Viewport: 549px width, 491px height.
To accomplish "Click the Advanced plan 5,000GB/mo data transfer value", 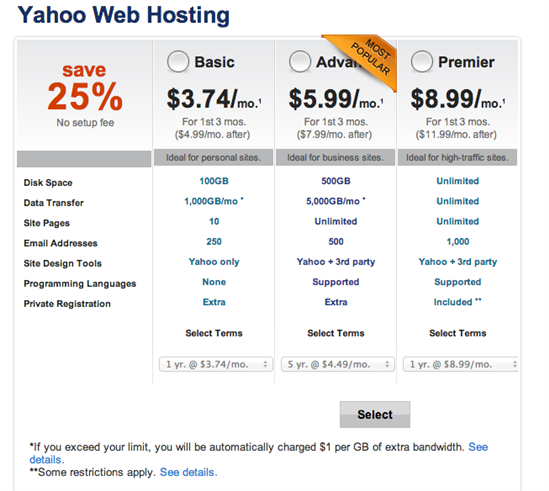I will [x=333, y=201].
